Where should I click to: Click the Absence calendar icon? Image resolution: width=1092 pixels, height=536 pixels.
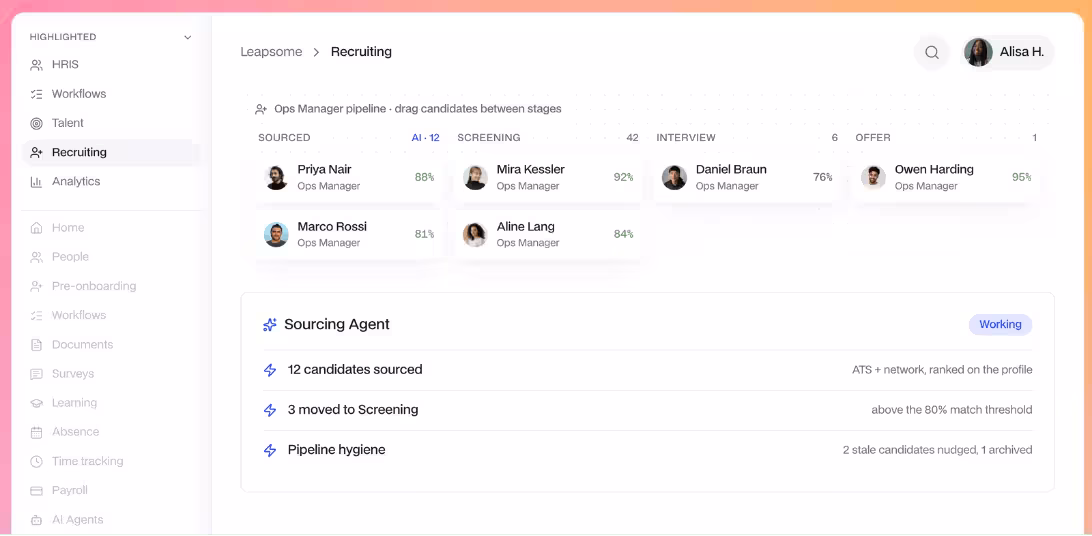pyautogui.click(x=37, y=432)
